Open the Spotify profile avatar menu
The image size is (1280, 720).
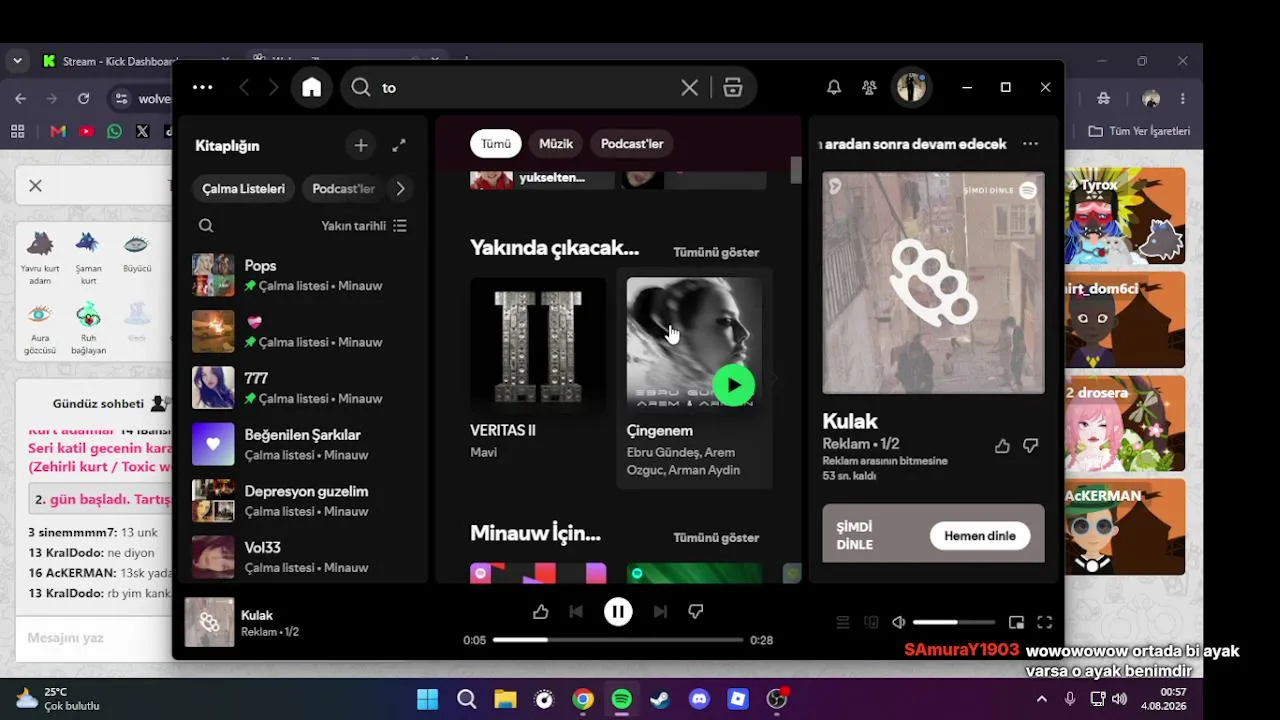[911, 87]
